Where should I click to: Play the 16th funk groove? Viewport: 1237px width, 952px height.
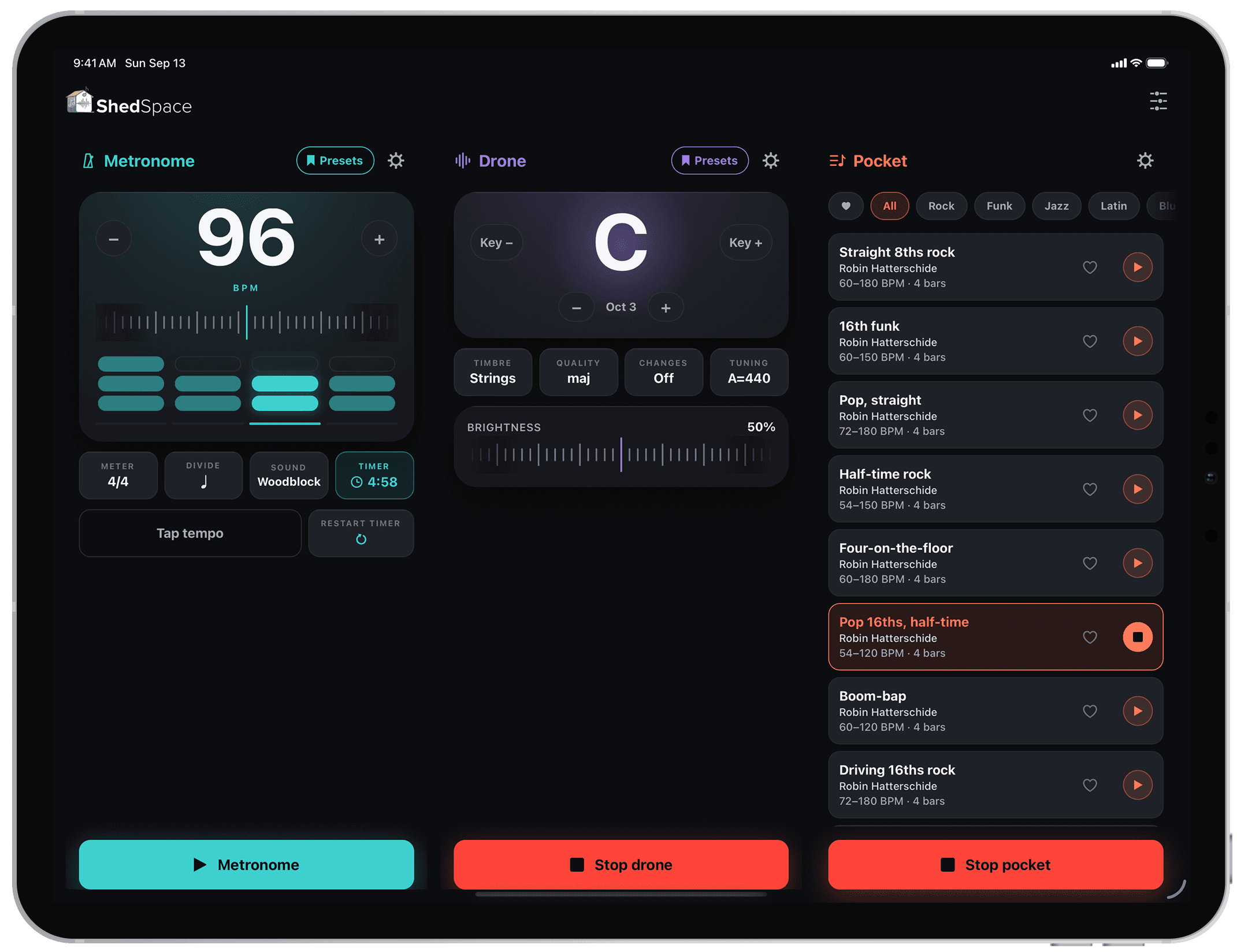(1137, 341)
